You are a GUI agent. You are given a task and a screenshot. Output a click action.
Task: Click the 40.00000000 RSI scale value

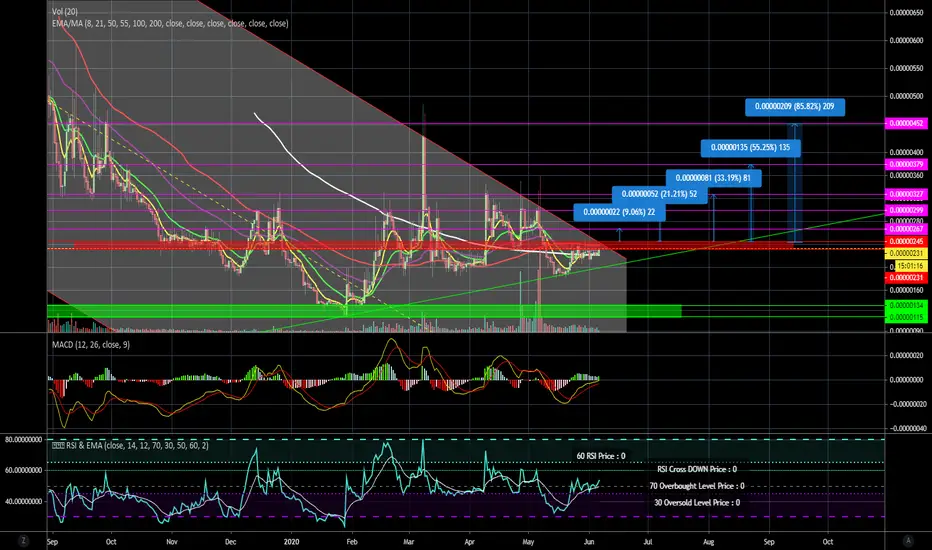point(23,501)
